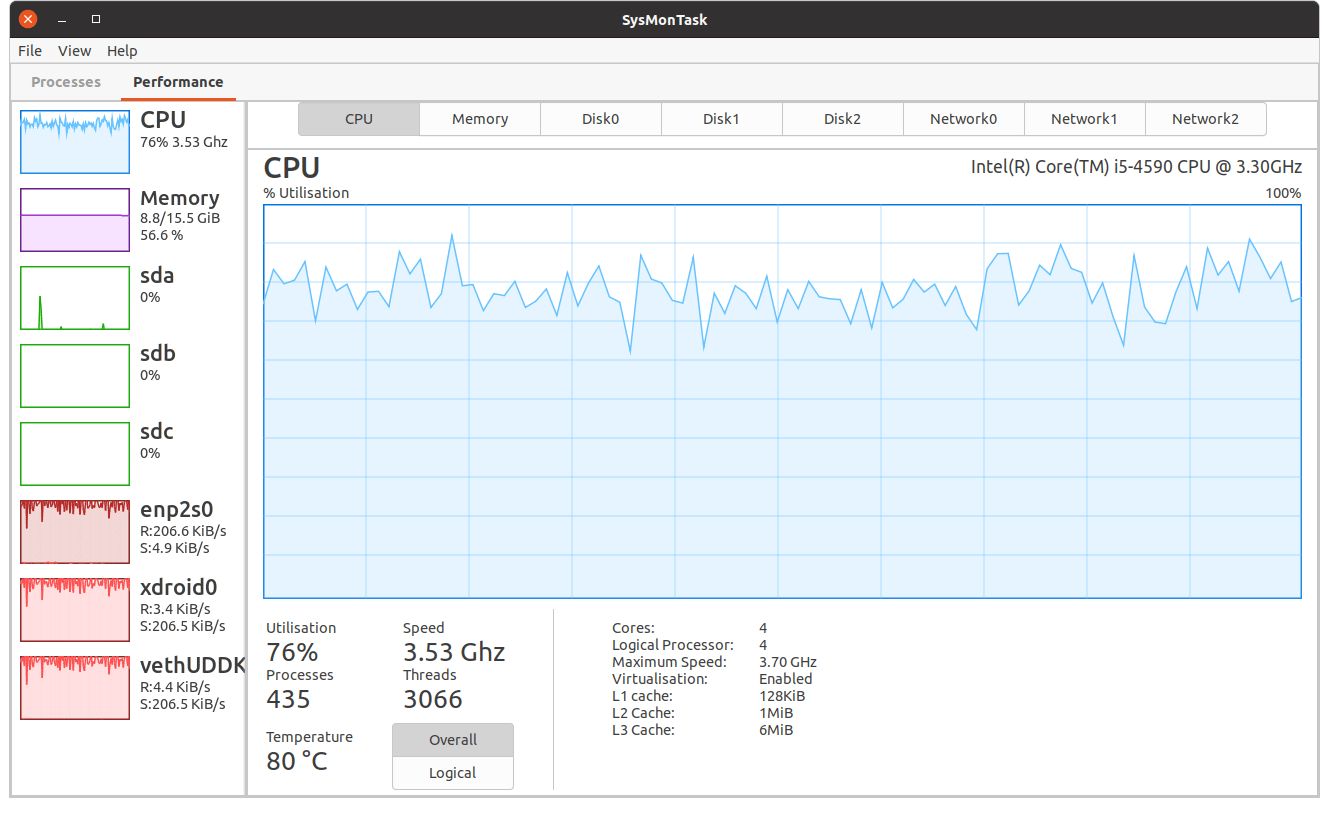Open xdroid0 network sidebar graph

75,609
